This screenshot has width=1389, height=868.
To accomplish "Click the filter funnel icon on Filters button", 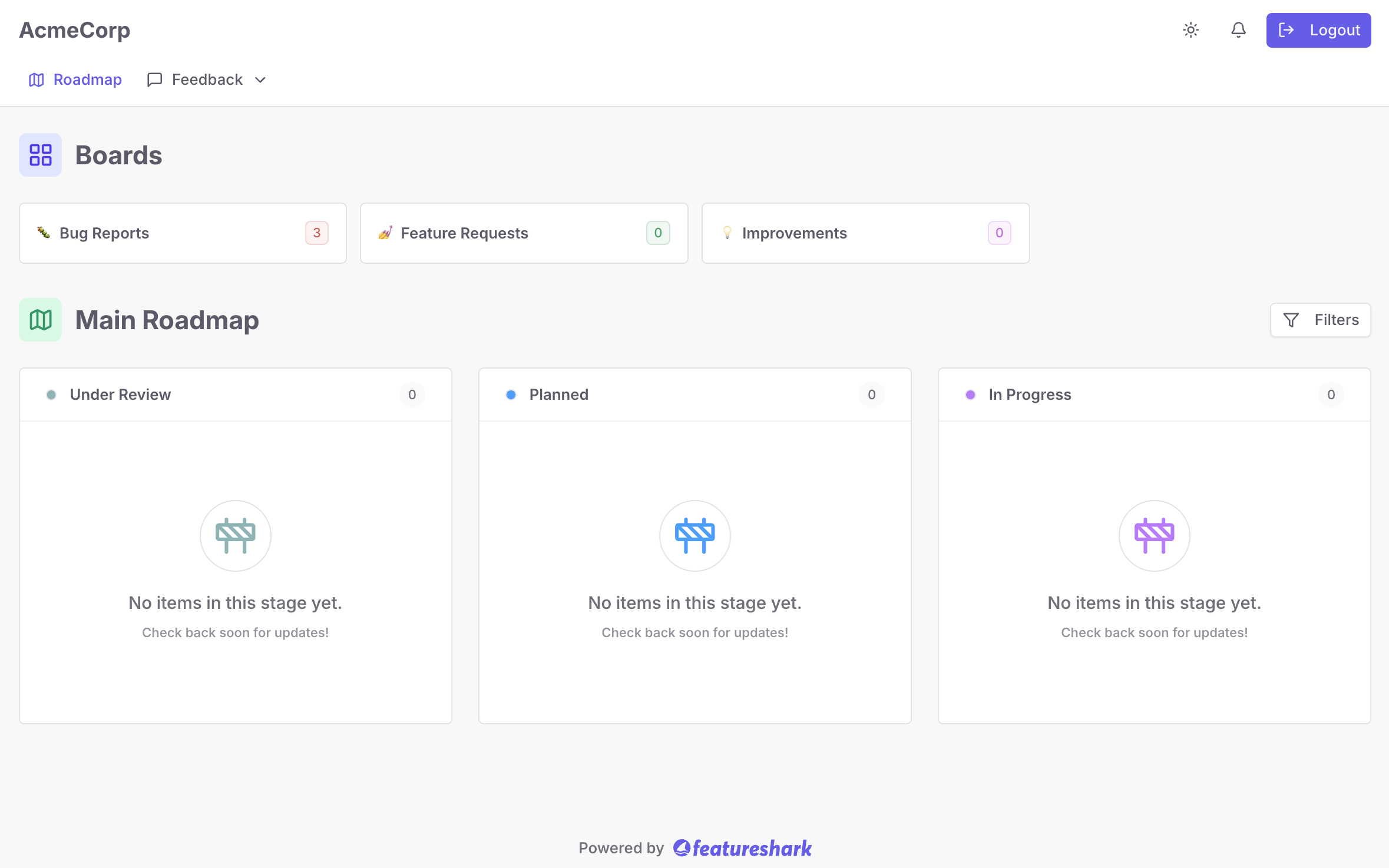I will (1291, 320).
